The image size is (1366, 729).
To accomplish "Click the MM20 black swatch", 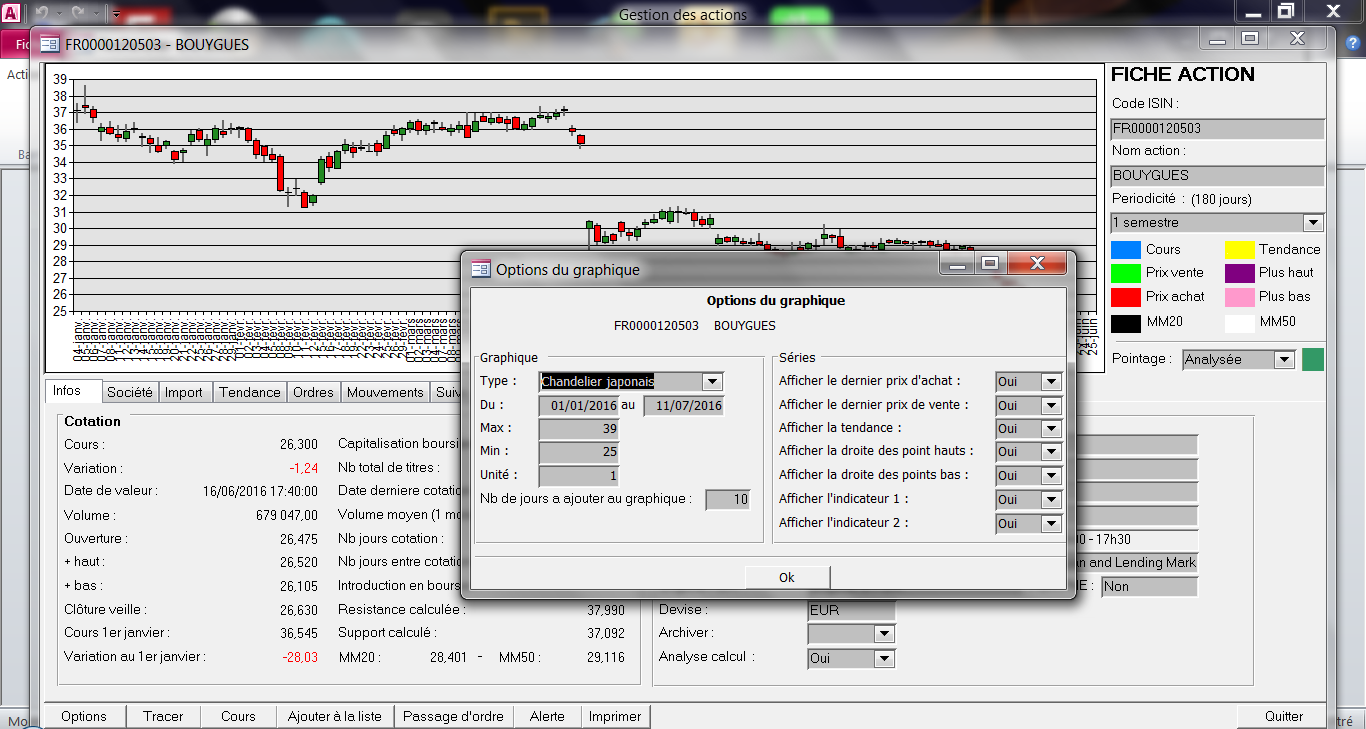I will tap(1126, 323).
